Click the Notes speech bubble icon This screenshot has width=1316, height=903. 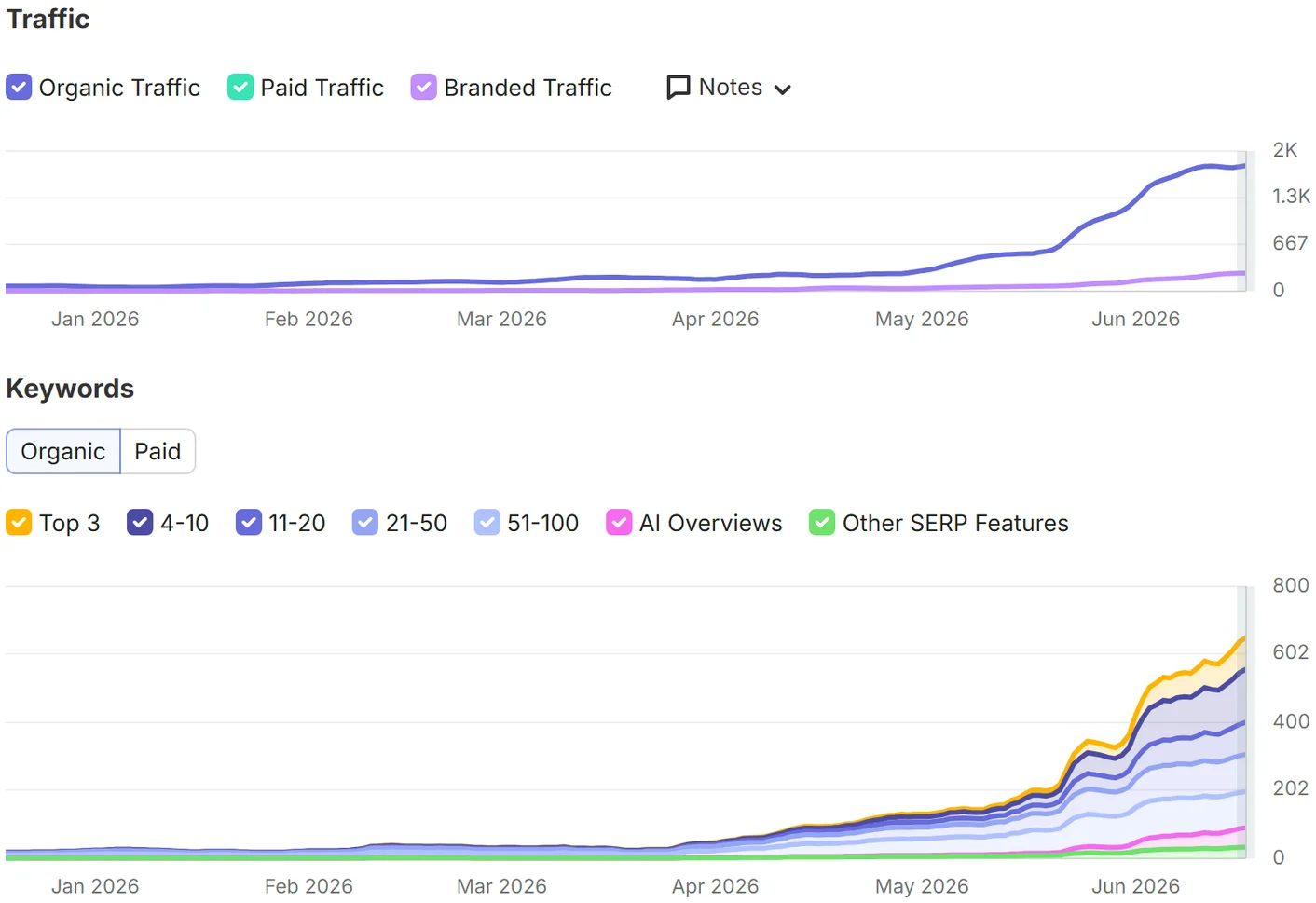(679, 88)
